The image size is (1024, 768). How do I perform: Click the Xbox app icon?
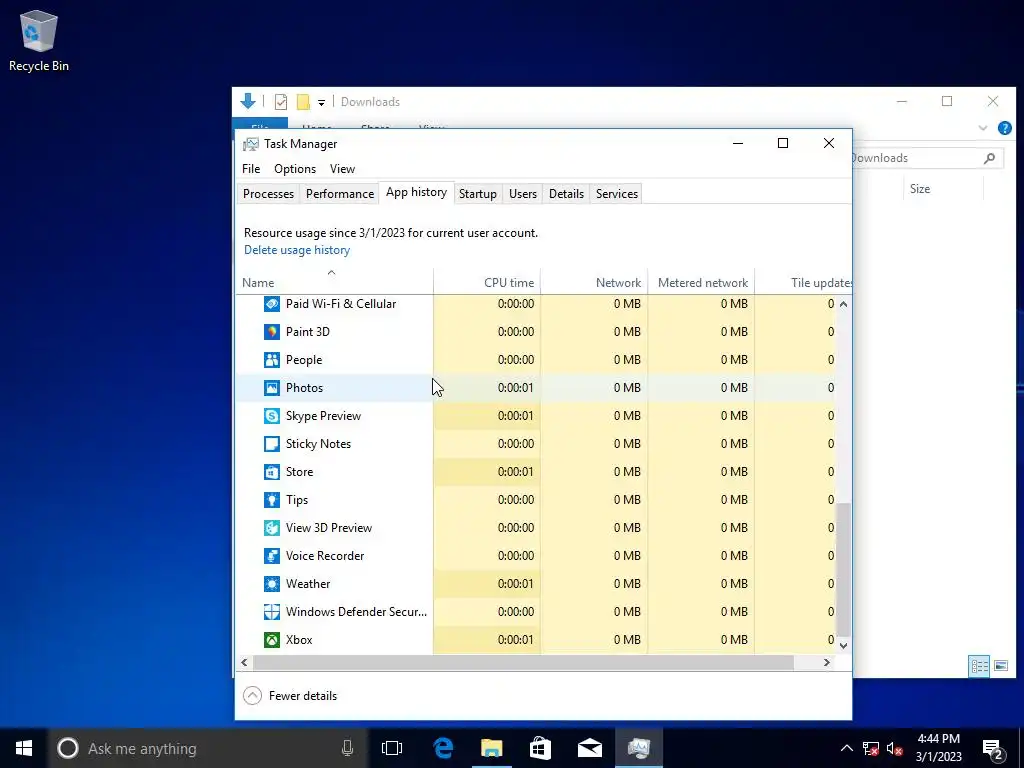[x=272, y=640]
